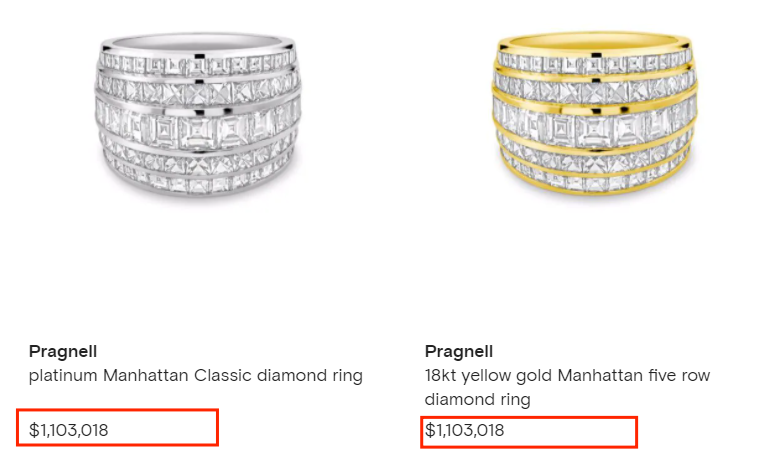The height and width of the screenshot is (464, 783).
Task: Open platinum Manhattan Classic diamond ring title
Action: pos(195,376)
